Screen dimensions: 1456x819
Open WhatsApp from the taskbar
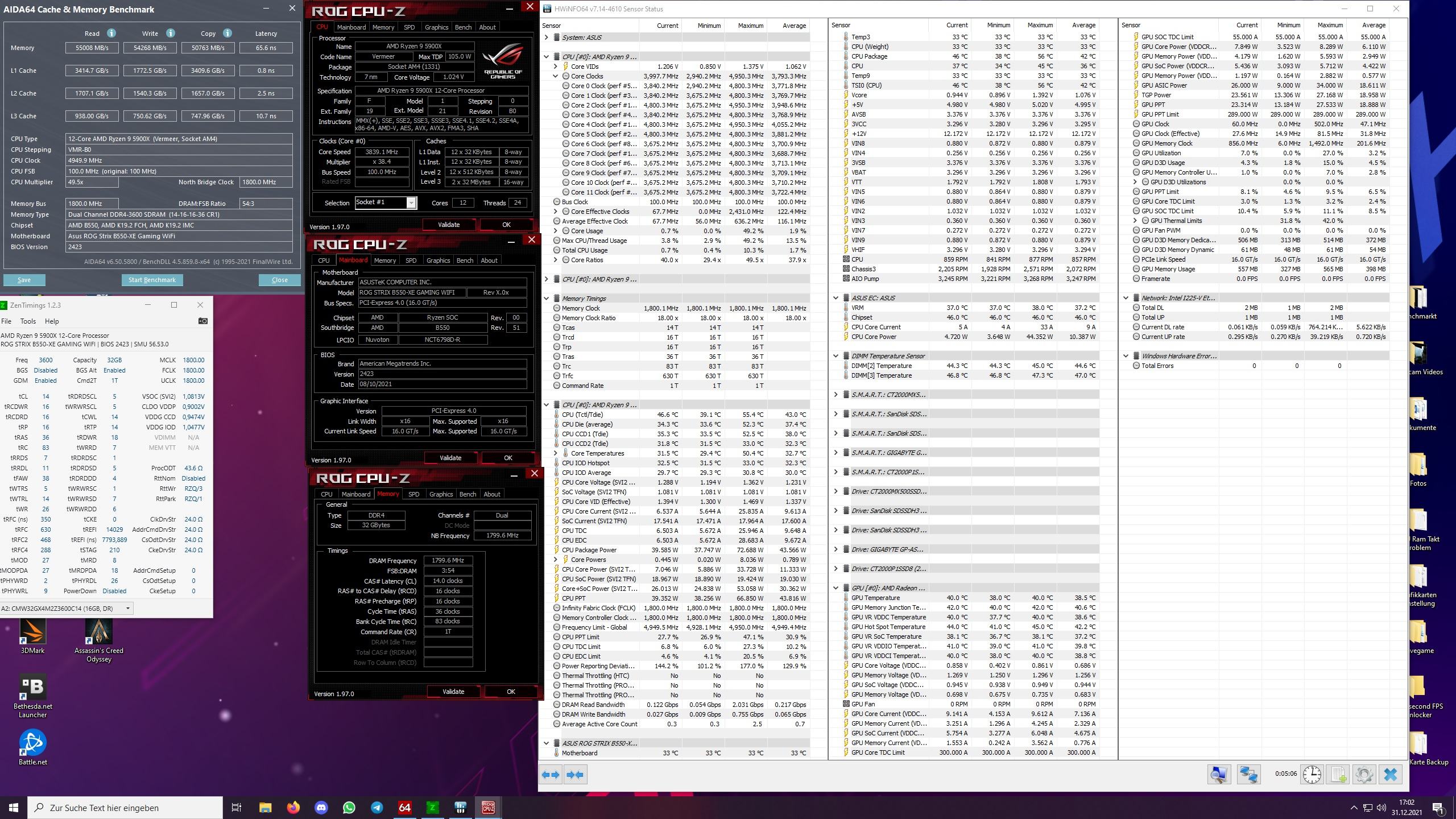tap(349, 808)
